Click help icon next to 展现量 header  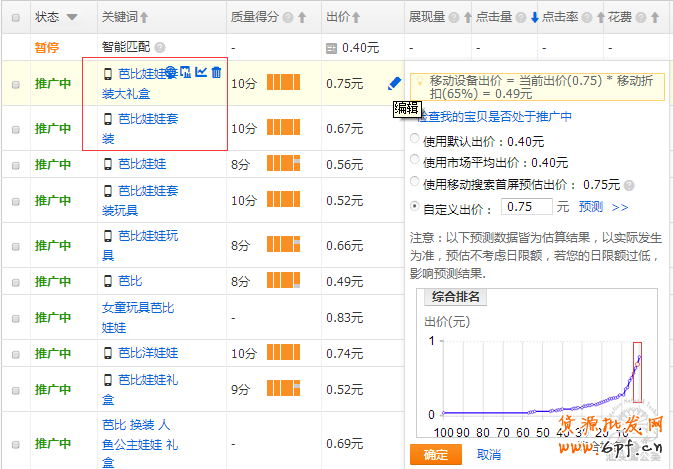click(452, 18)
